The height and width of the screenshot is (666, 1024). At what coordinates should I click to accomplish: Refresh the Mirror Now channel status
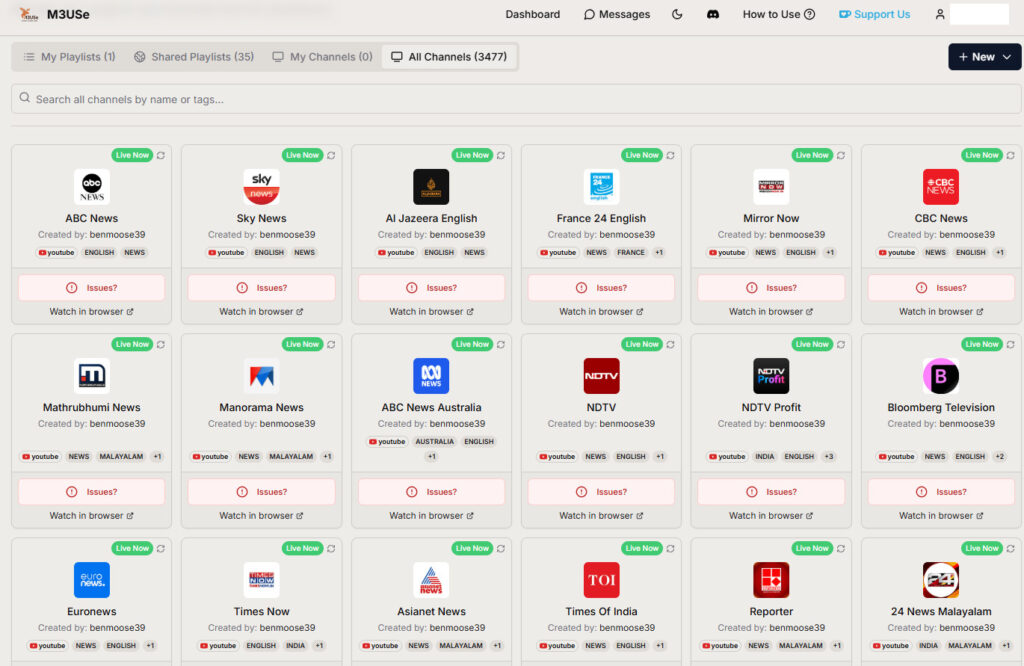point(841,155)
